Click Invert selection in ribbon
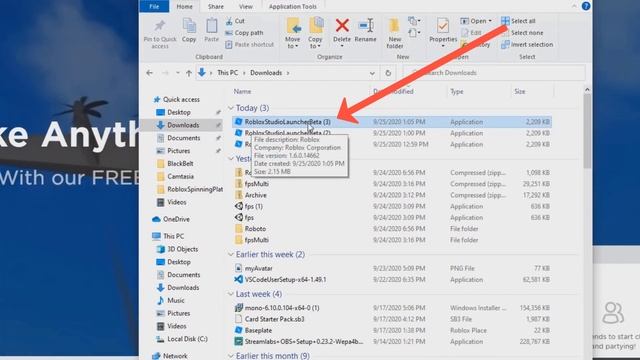The width and height of the screenshot is (640, 360). (527, 44)
